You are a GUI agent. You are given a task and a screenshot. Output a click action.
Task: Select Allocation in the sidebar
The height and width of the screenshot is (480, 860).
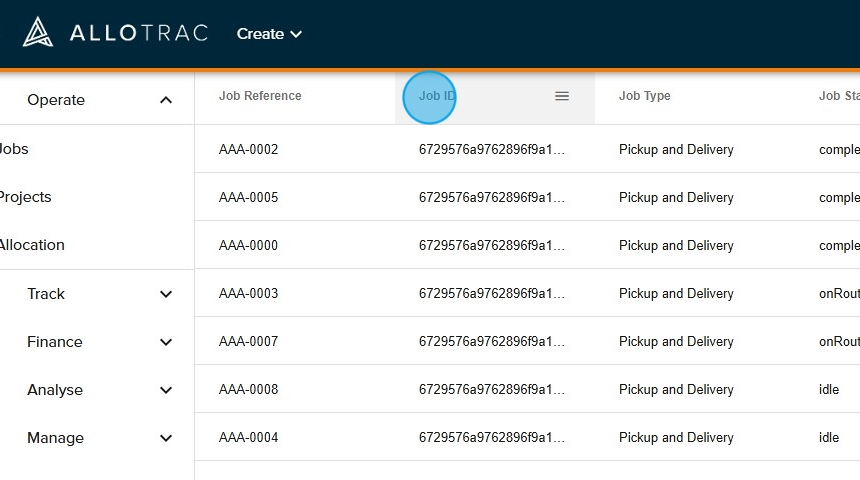click(31, 245)
